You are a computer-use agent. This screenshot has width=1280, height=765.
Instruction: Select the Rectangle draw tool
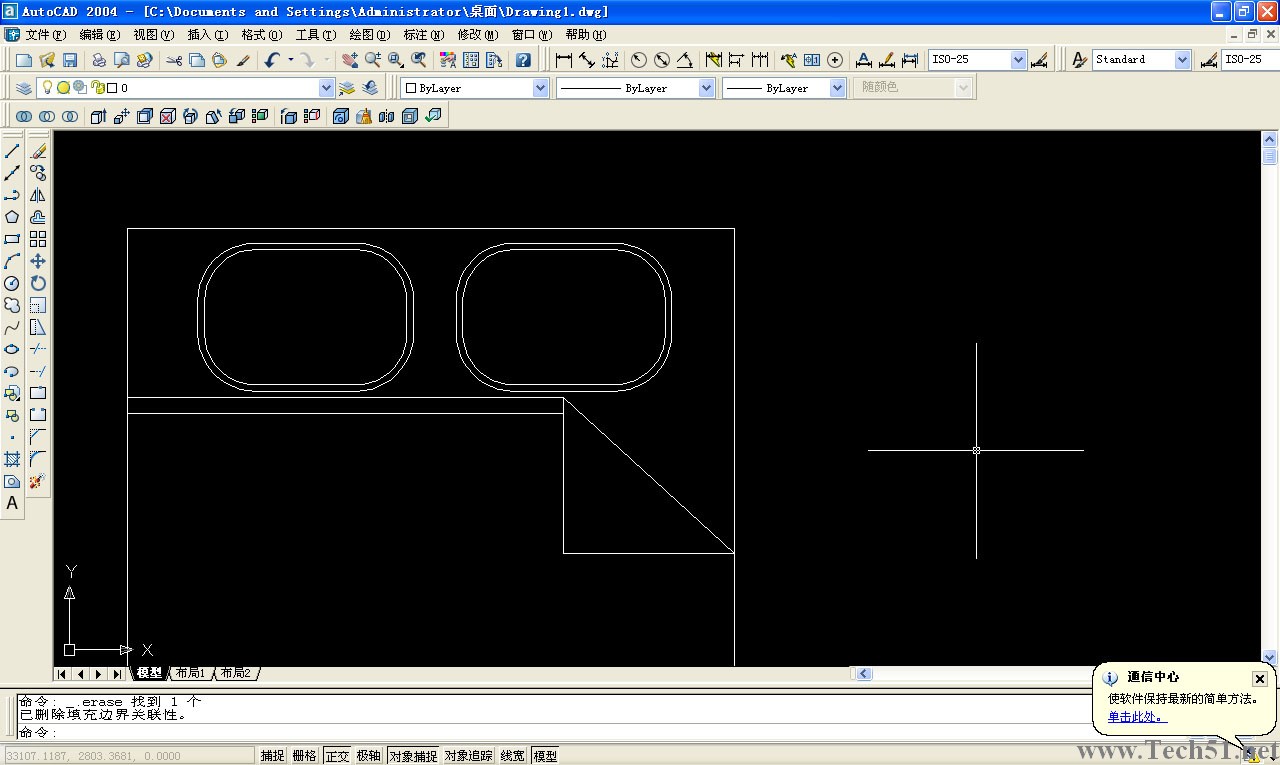tap(12, 239)
